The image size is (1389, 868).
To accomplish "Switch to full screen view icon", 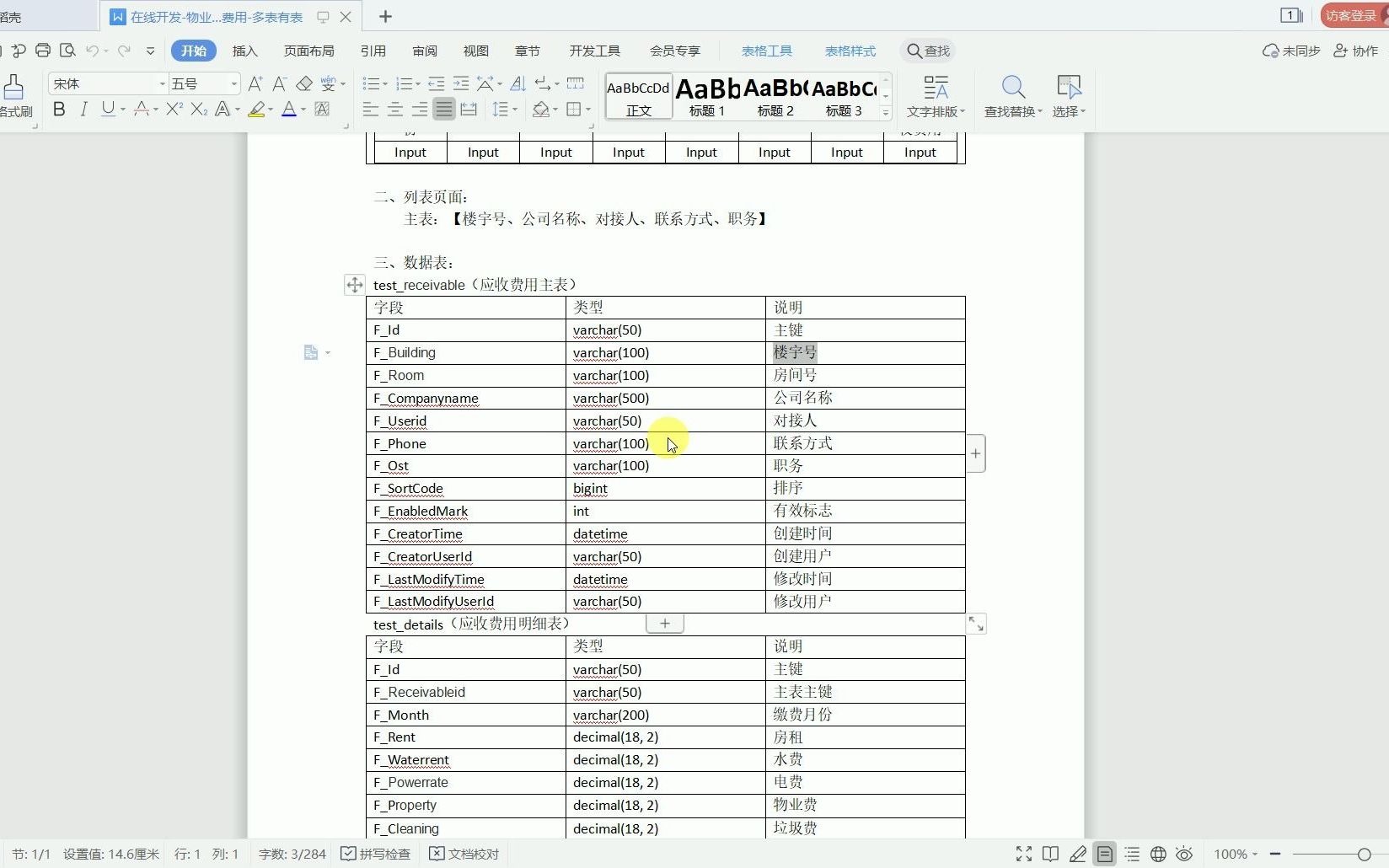I will [1024, 854].
